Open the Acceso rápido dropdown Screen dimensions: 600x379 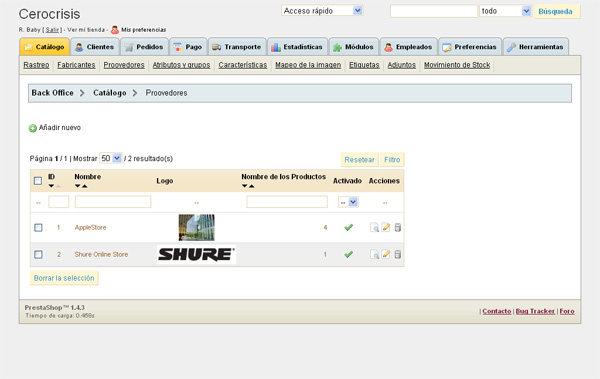pos(322,11)
